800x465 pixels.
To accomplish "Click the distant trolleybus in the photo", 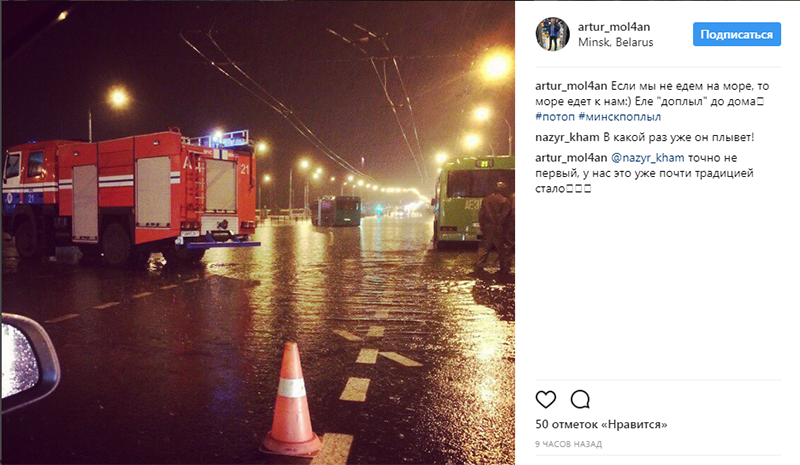I will tap(336, 211).
